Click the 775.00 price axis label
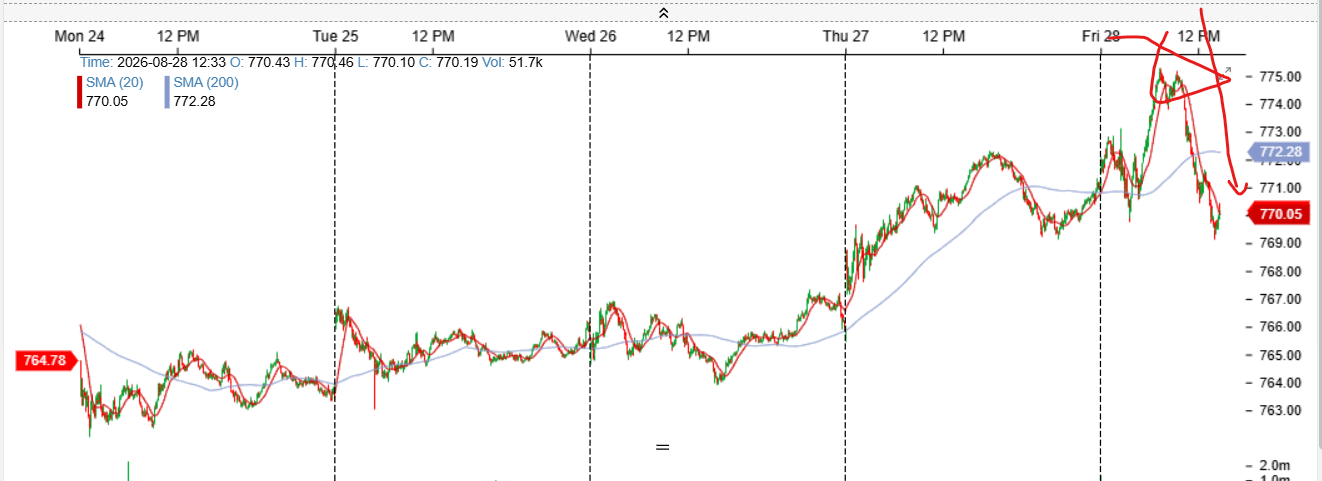 pos(1280,77)
